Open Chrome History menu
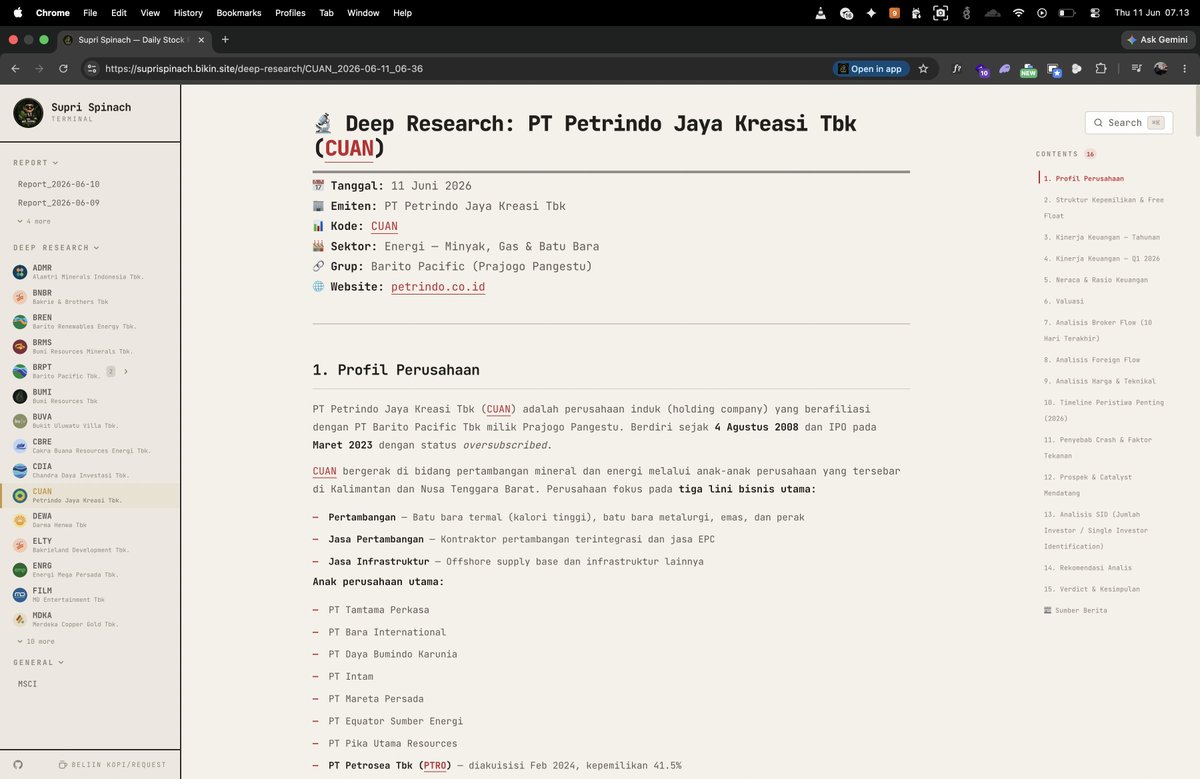Viewport: 1200px width, 779px height. click(188, 13)
